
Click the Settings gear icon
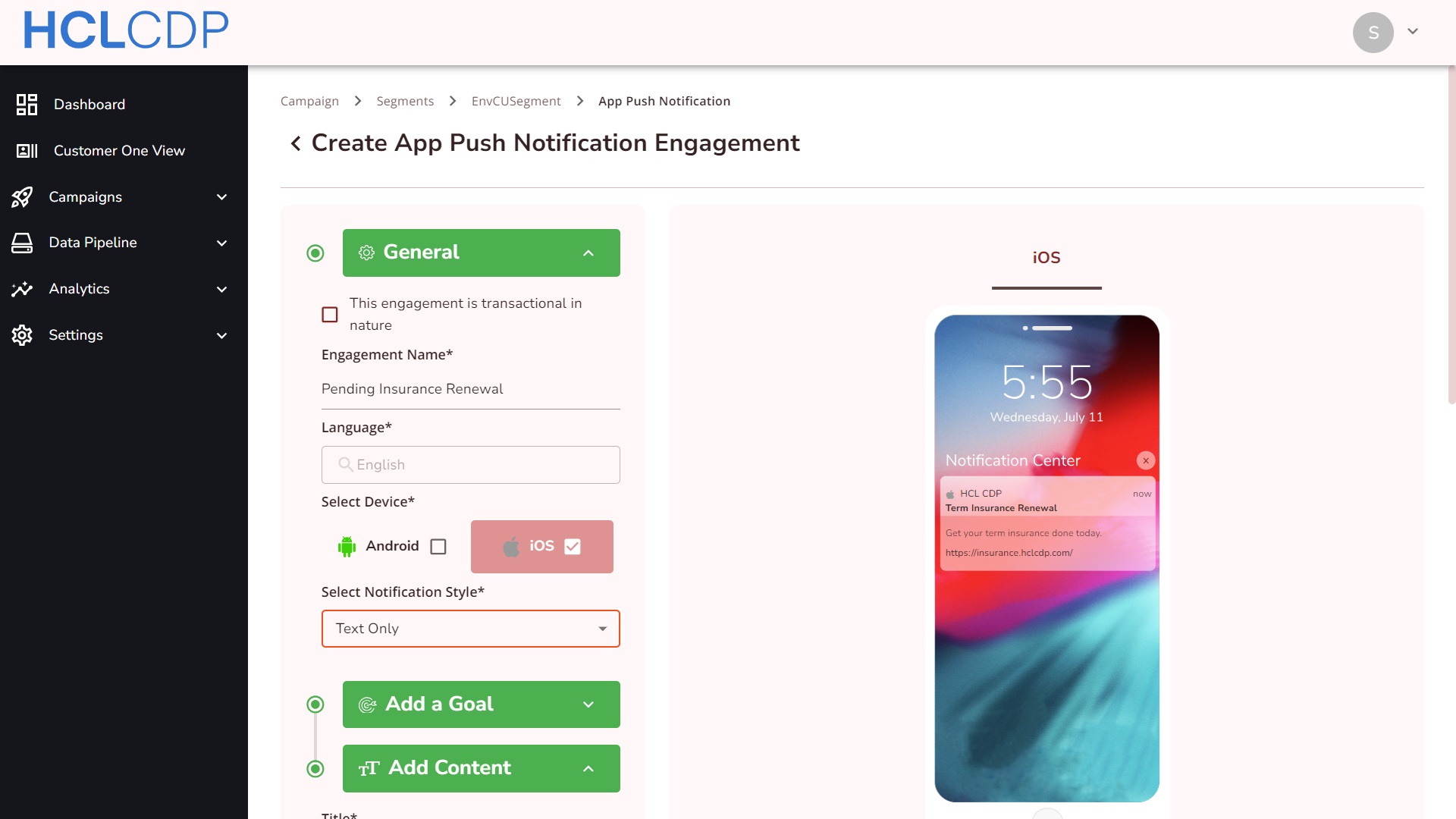(22, 335)
